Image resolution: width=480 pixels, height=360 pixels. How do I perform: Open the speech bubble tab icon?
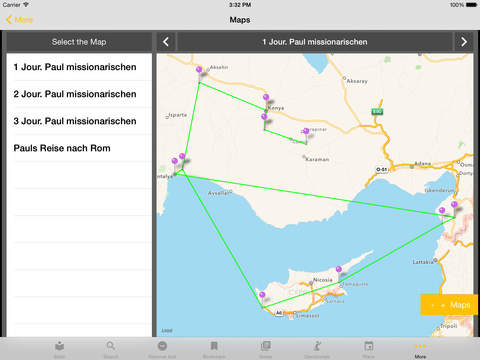coord(162,346)
